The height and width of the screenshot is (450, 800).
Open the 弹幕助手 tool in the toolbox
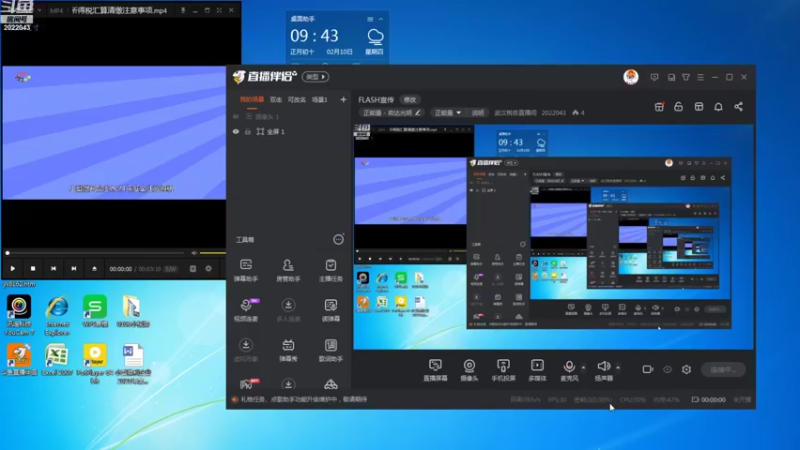coord(246,270)
